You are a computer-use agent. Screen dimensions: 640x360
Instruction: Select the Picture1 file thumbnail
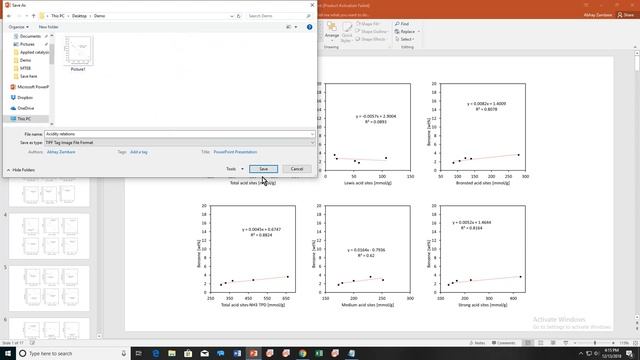pyautogui.click(x=78, y=53)
